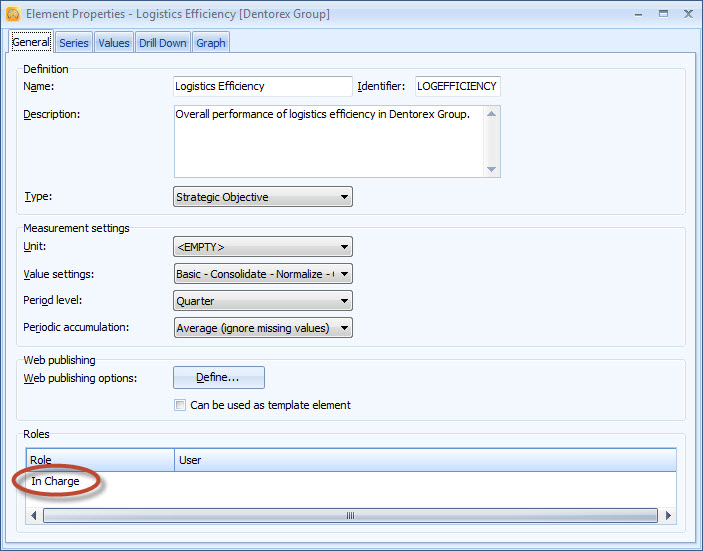The image size is (703, 551).
Task: Click the User column header
Action: click(x=425, y=460)
